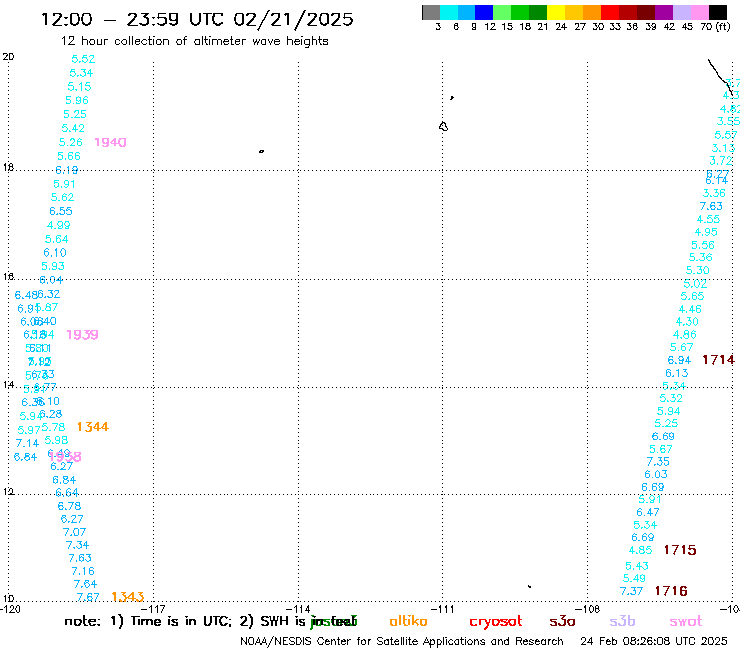Click the -108 longitude axis label
The image size is (740, 650).
point(588,609)
